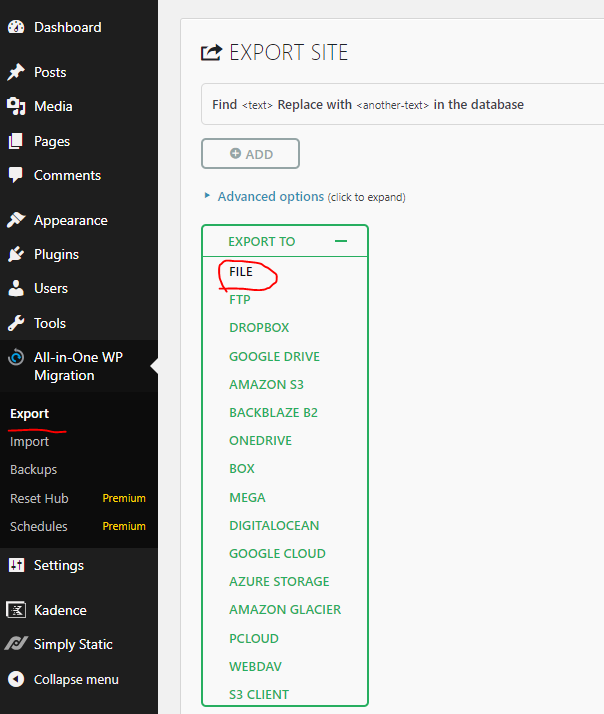Image resolution: width=604 pixels, height=714 pixels.
Task: Choose WEBDAV export option
Action: point(256,666)
